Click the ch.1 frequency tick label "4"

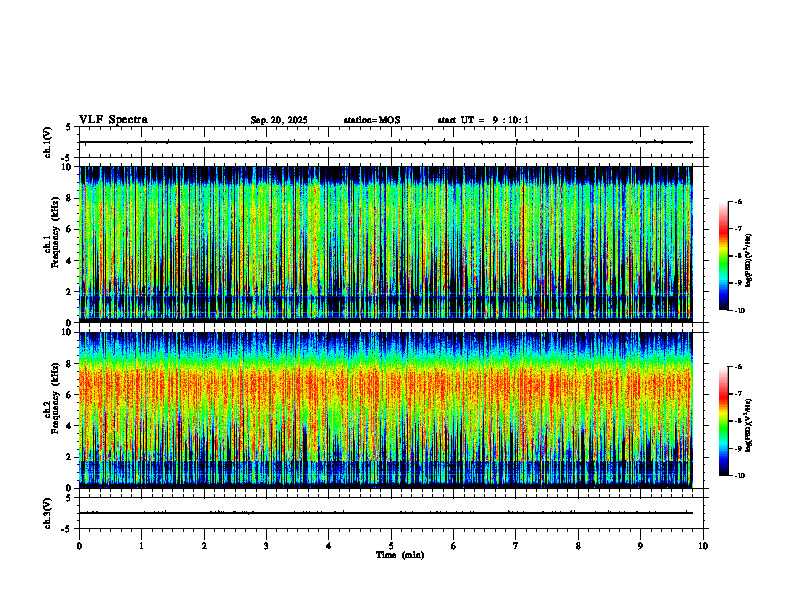pos(69,261)
